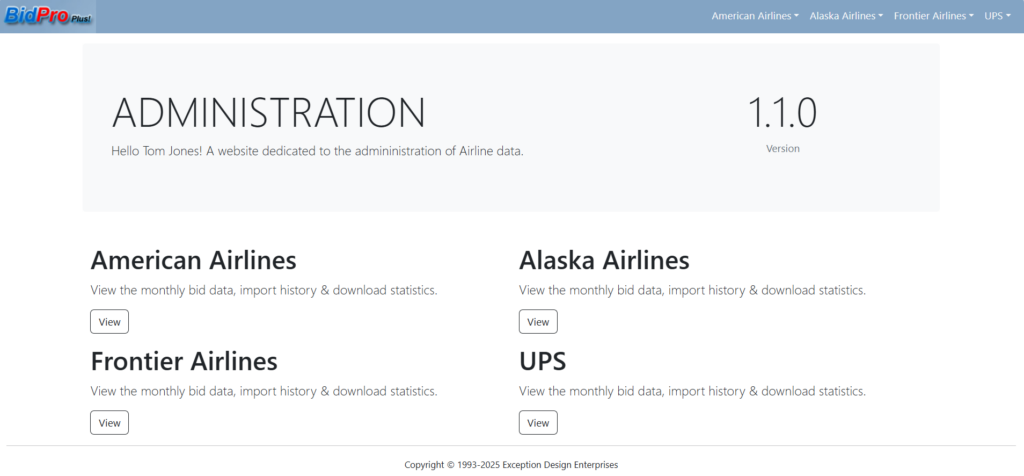Click the American Airlines section heading
This screenshot has width=1024, height=476.
[x=193, y=260]
